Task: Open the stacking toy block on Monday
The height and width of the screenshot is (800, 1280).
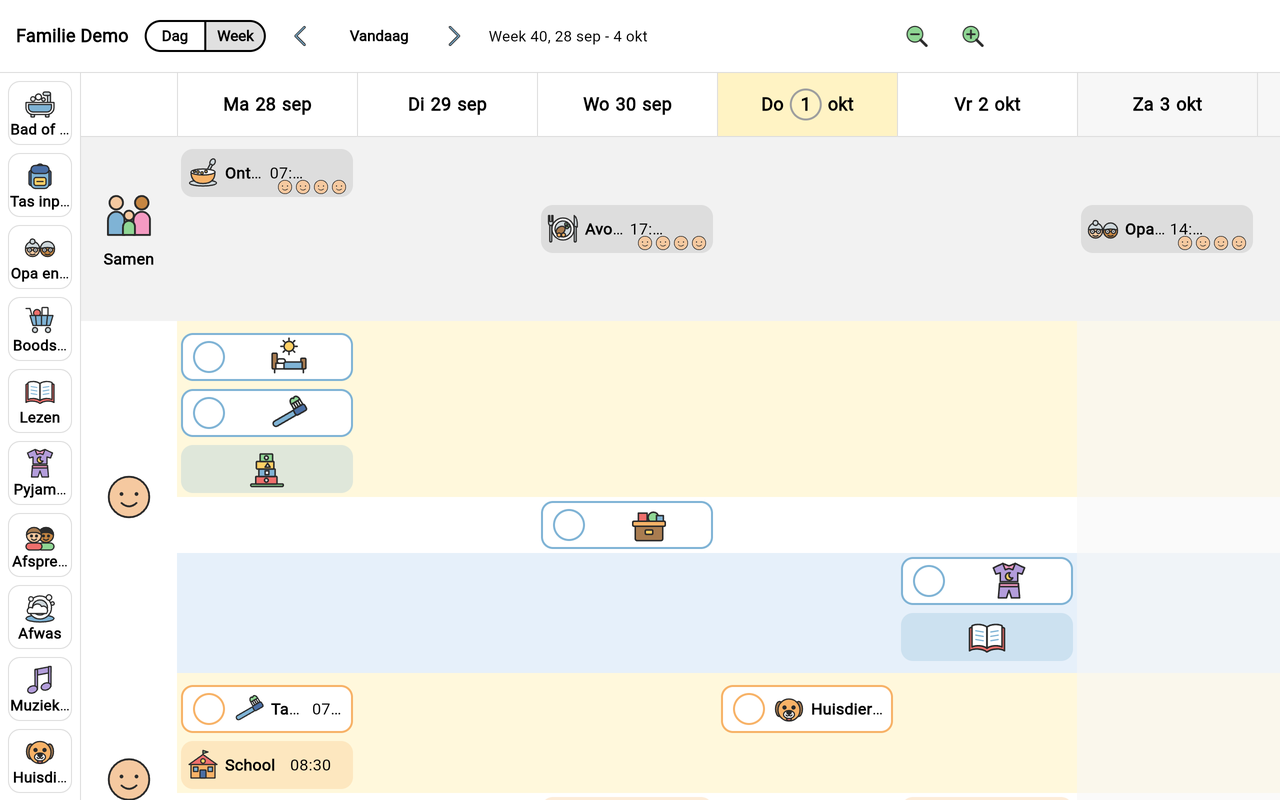Action: pyautogui.click(x=267, y=469)
